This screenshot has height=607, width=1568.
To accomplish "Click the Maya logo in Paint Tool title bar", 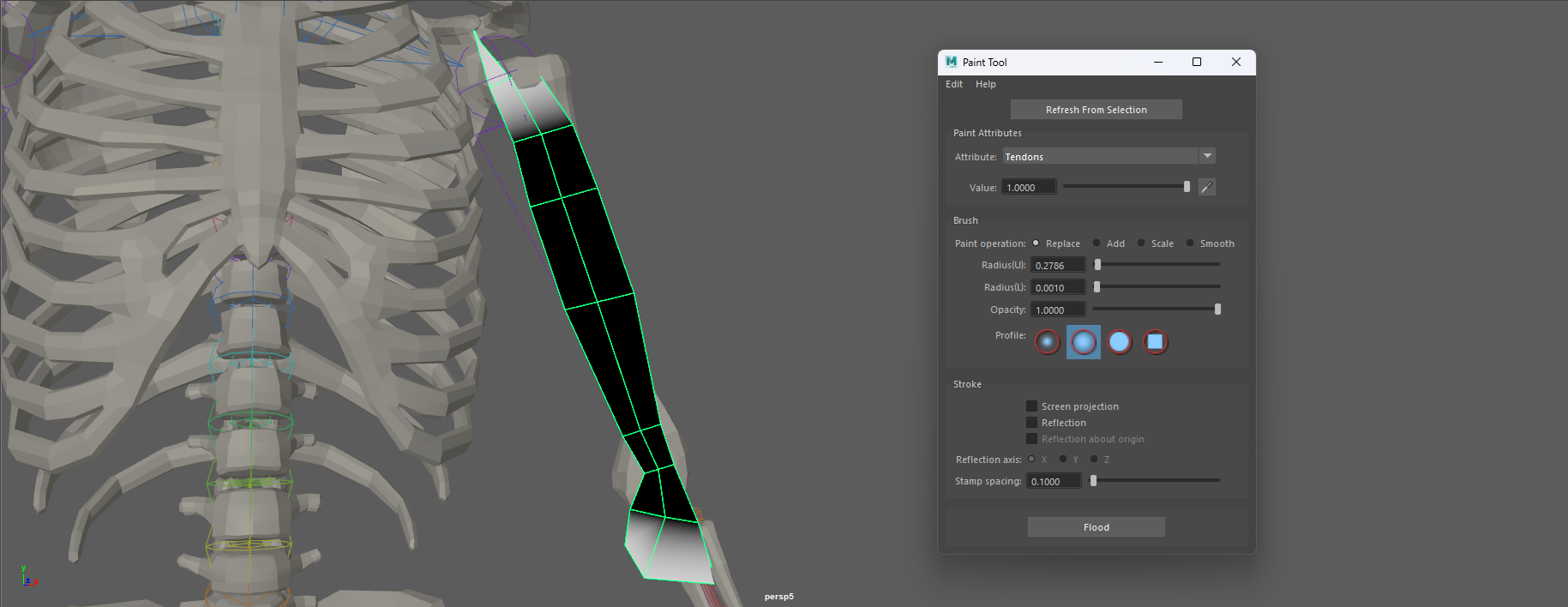I will click(951, 62).
